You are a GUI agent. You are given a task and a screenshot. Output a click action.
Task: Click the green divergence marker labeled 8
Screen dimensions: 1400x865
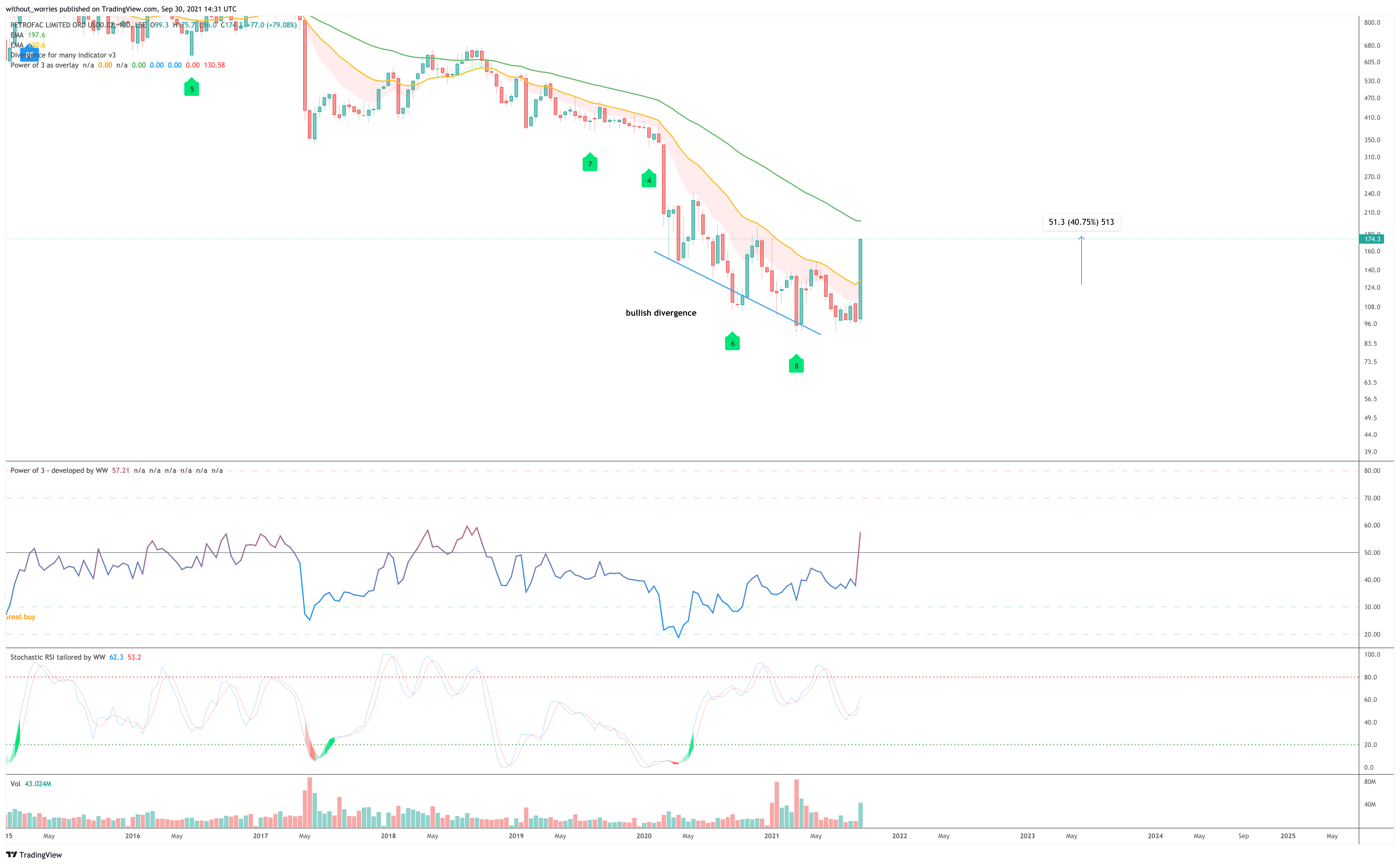pos(796,363)
